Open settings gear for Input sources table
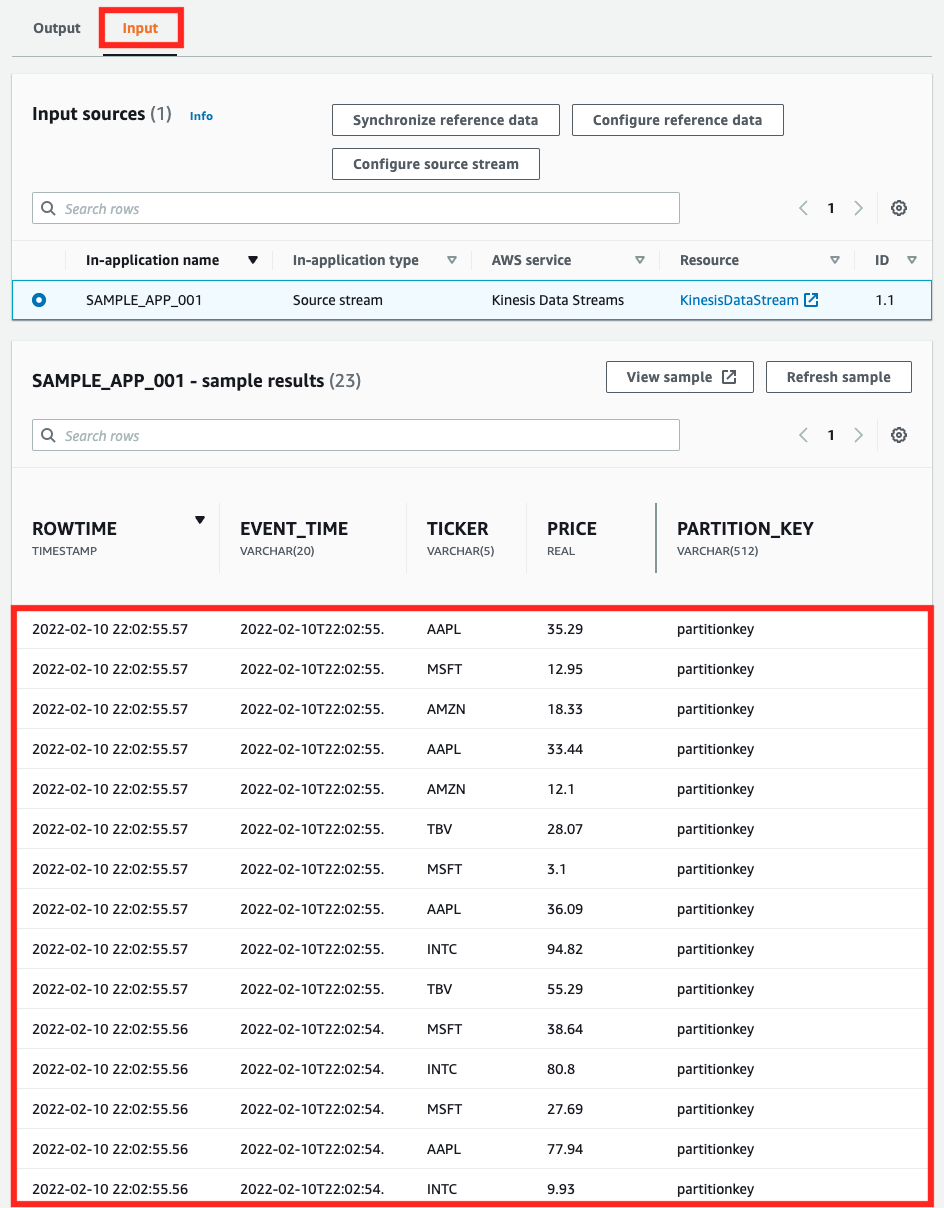The image size is (944, 1208). [898, 207]
